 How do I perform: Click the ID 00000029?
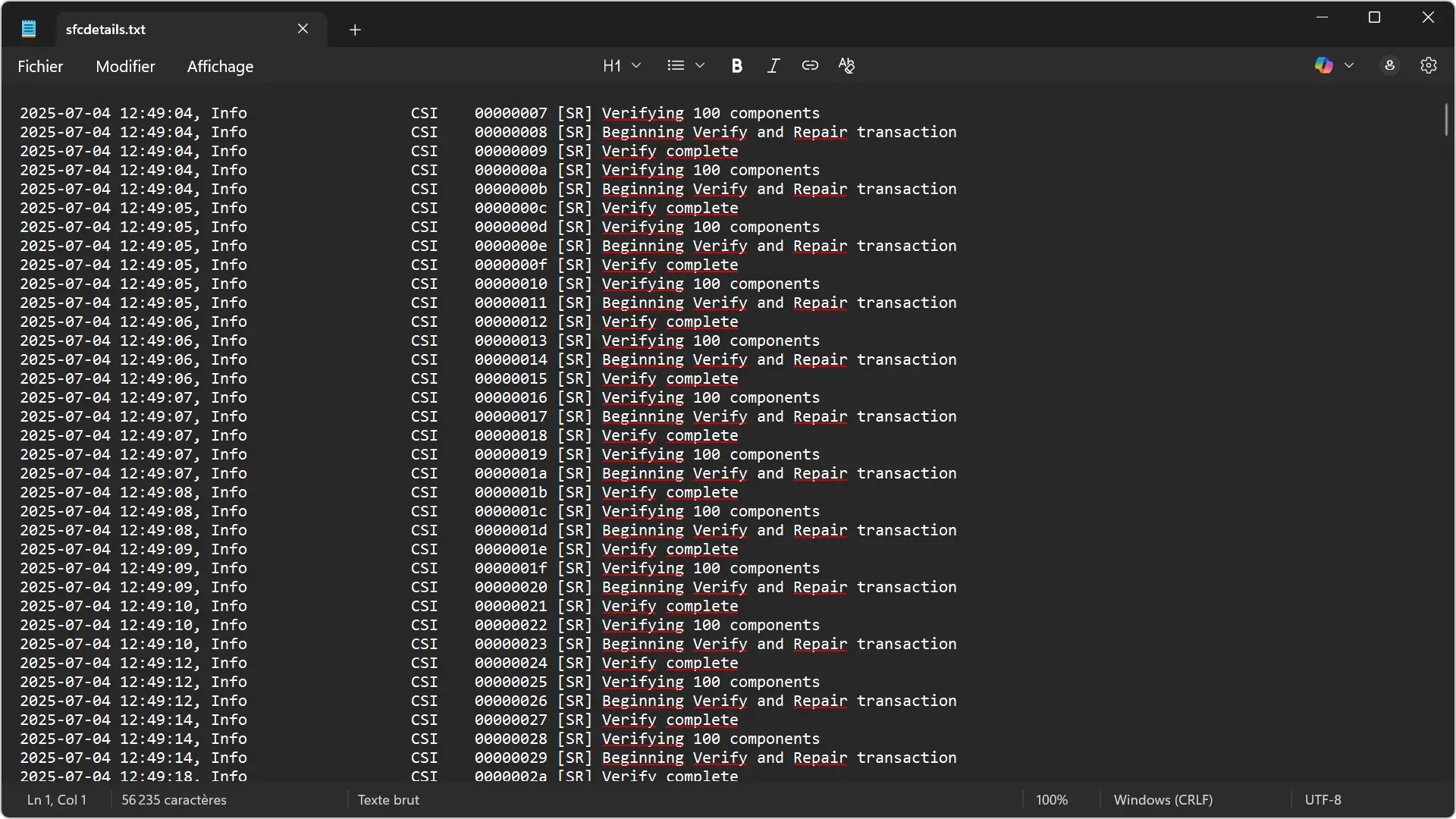[510, 758]
